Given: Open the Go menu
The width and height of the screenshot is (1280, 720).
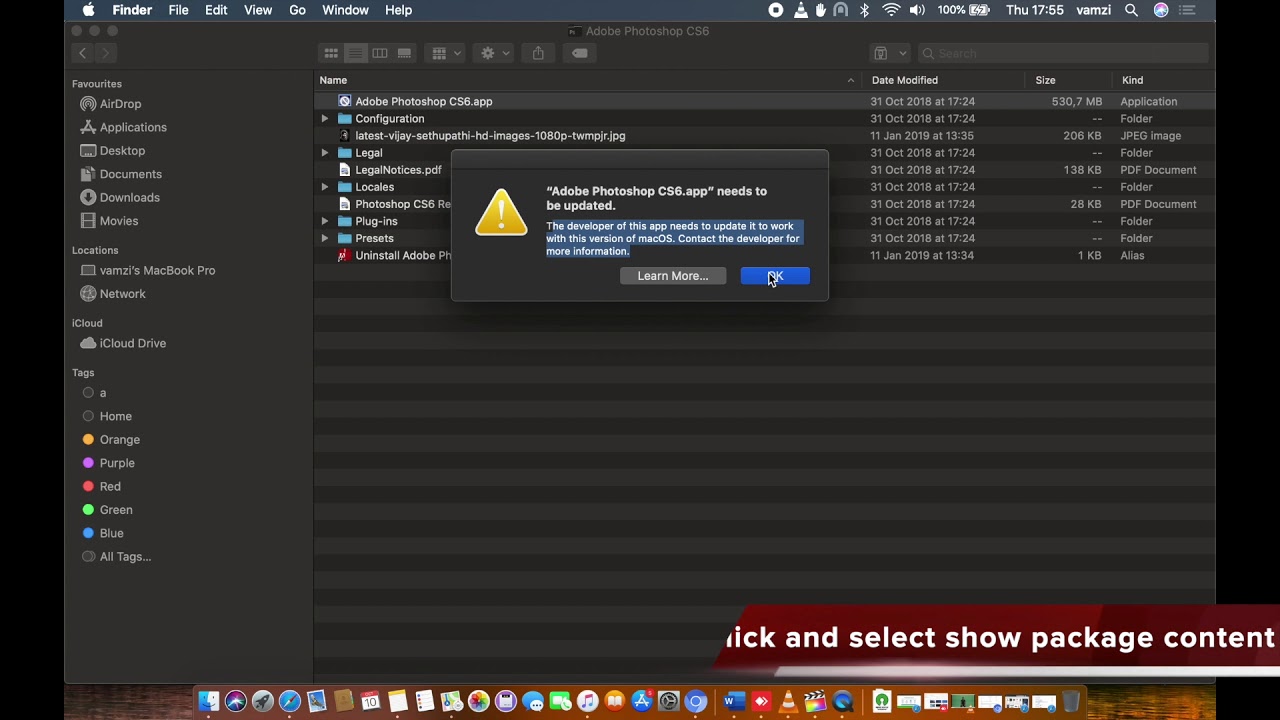Looking at the screenshot, I should point(297,10).
